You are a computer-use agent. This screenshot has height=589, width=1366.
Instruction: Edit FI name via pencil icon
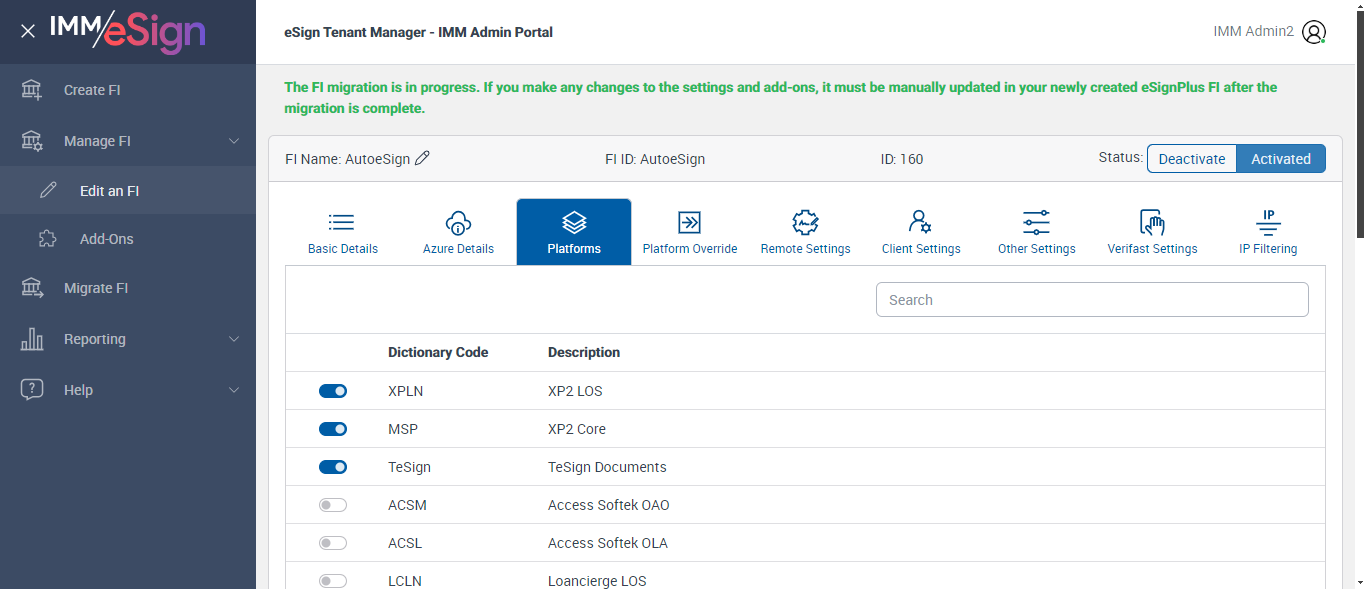click(422, 158)
